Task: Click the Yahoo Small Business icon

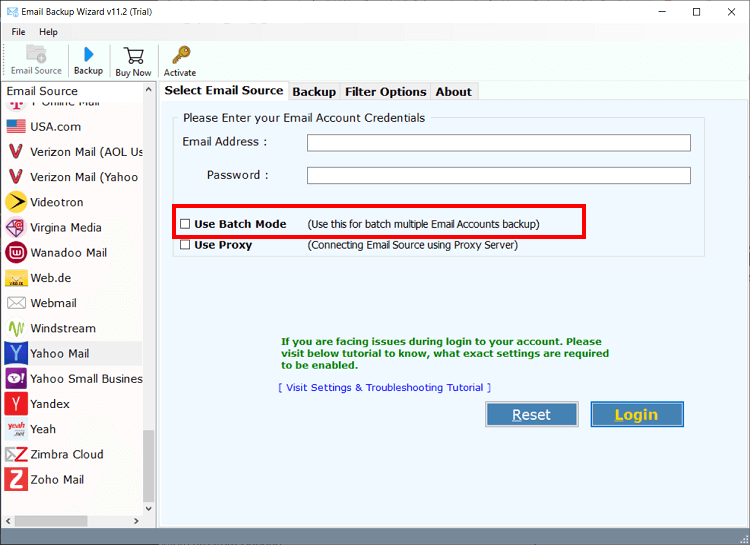Action: 16,378
